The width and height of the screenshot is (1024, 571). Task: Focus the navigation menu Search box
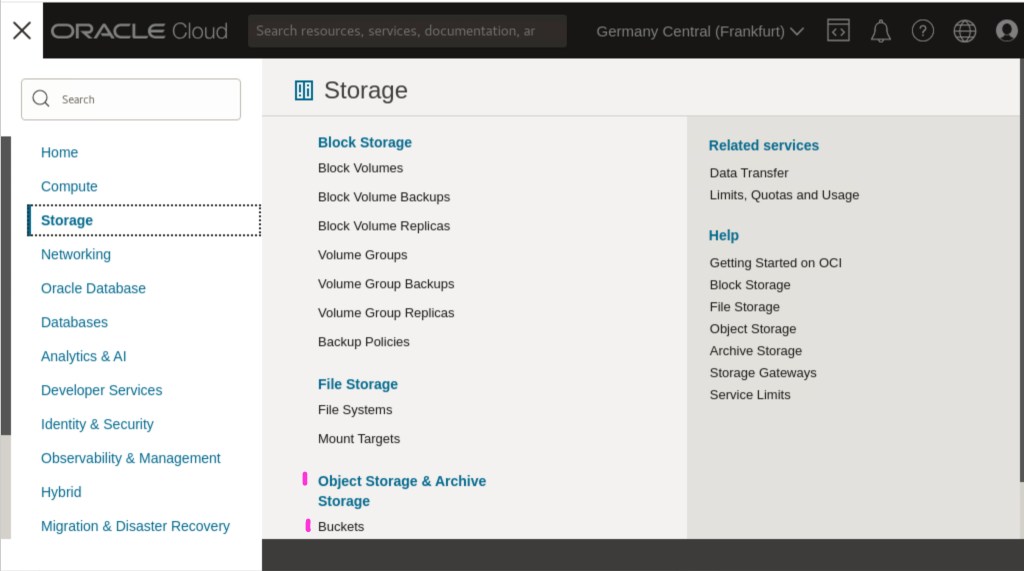coord(131,99)
